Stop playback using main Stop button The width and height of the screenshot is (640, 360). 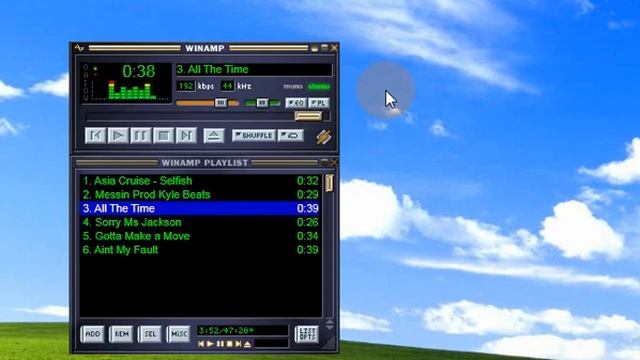pyautogui.click(x=164, y=136)
